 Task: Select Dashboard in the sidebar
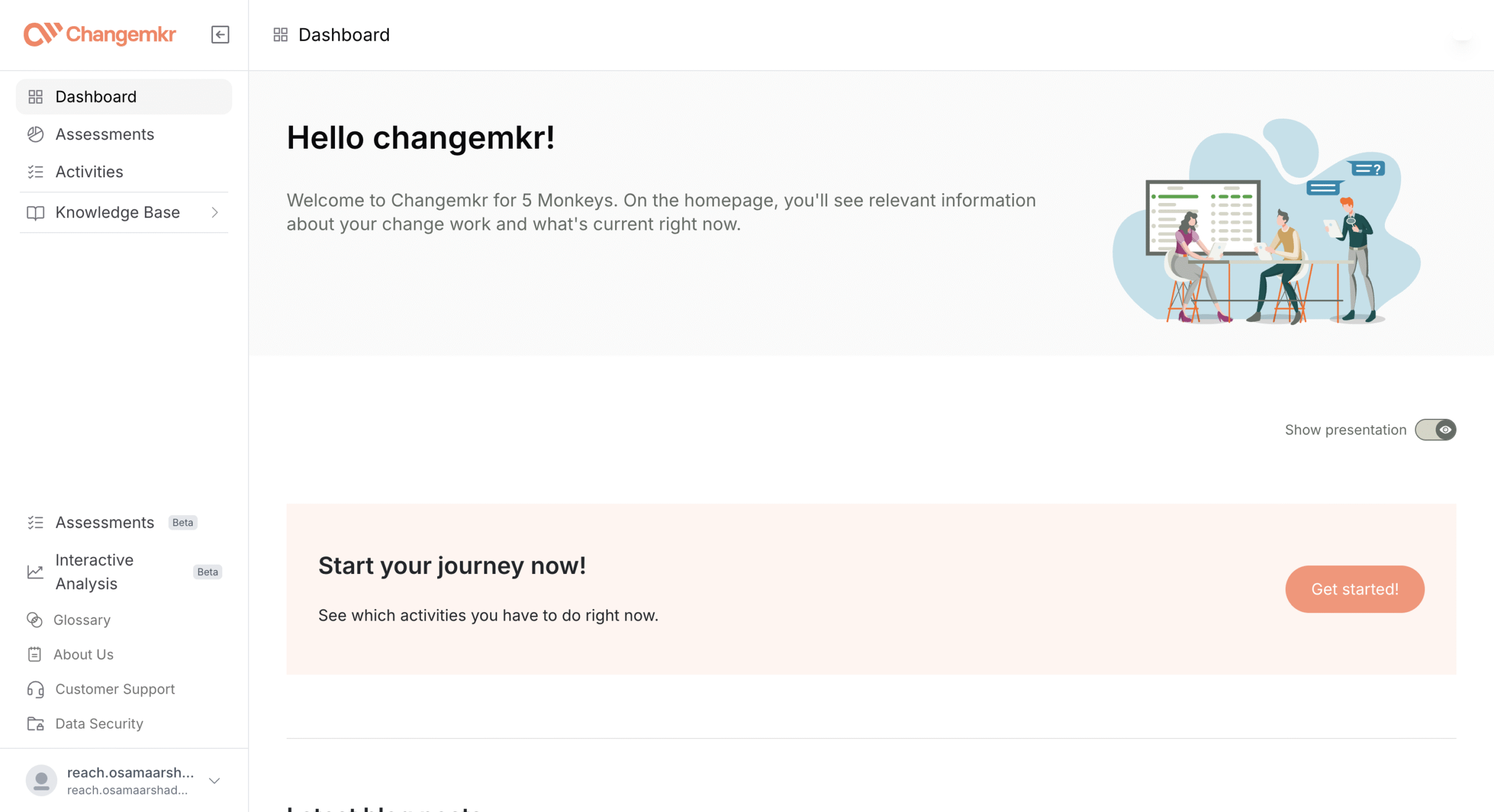point(96,97)
